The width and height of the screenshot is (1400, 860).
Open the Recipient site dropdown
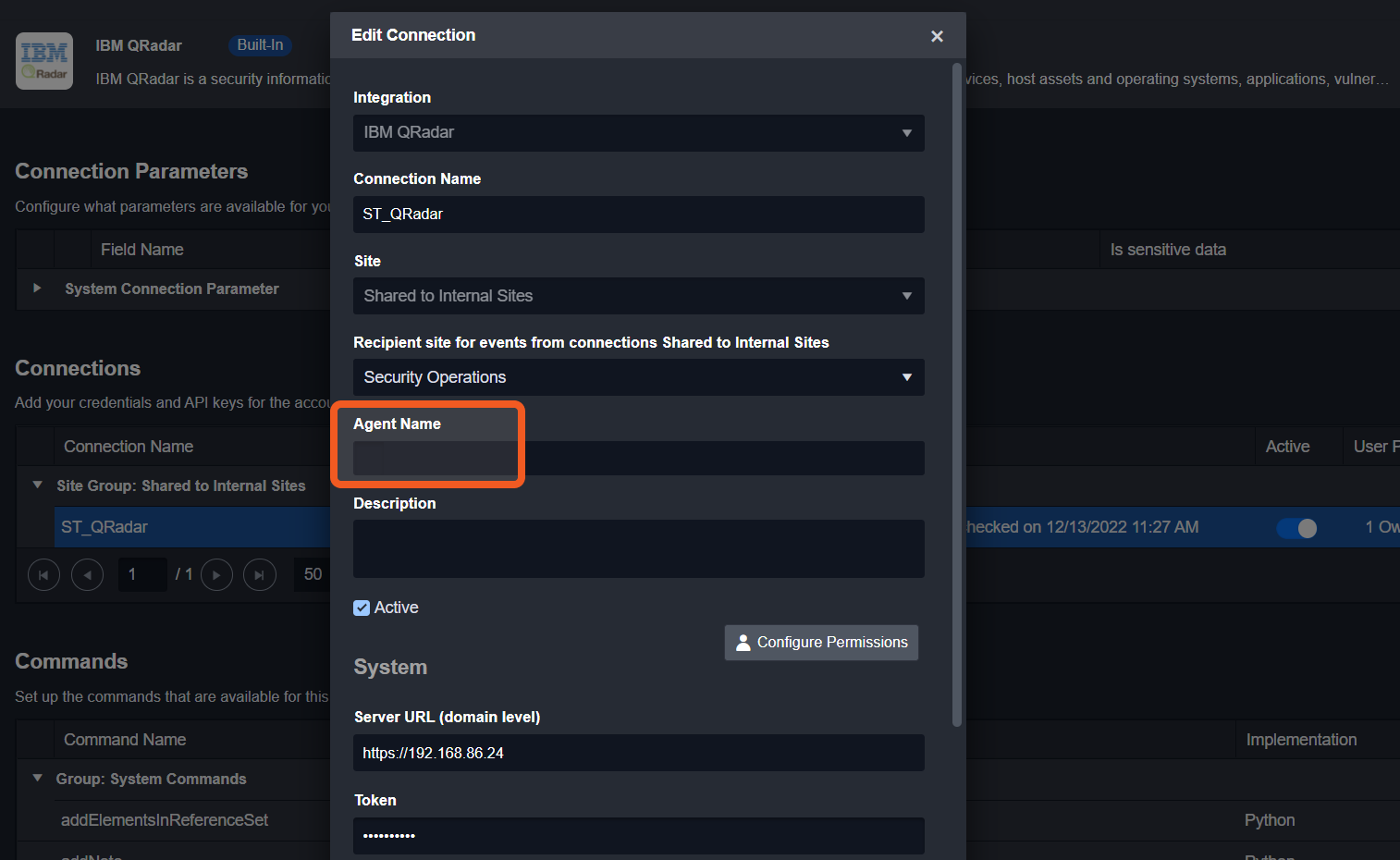pos(638,377)
